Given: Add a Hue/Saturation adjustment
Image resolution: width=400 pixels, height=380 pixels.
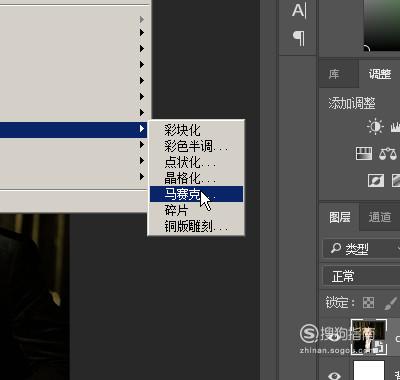Looking at the screenshot, I should tap(364, 154).
